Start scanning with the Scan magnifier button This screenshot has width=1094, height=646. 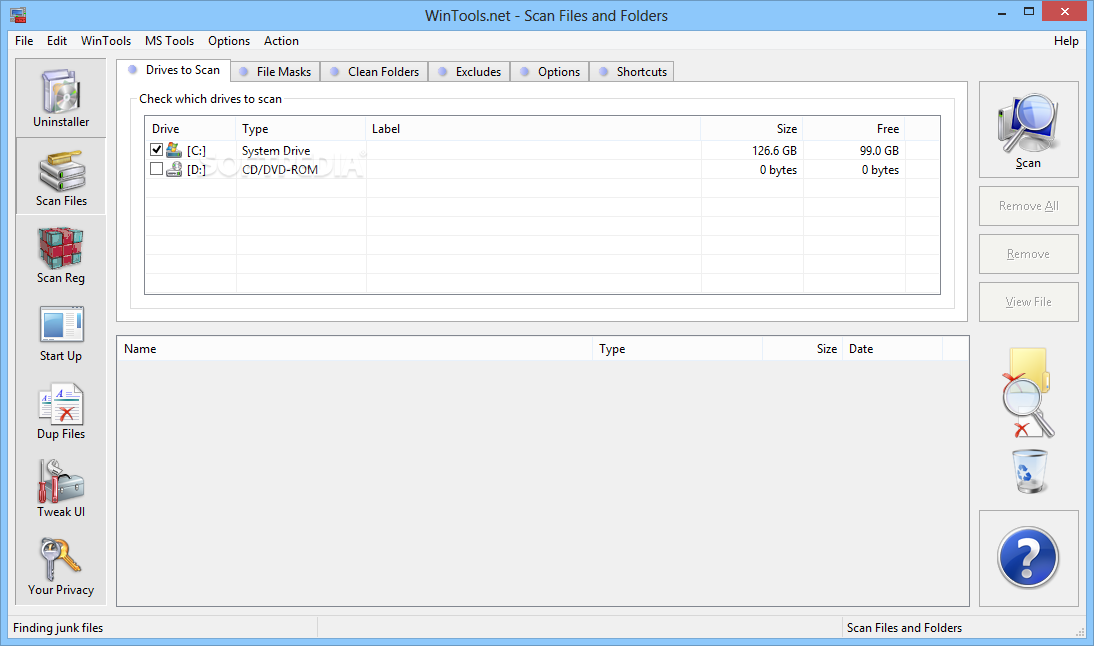pyautogui.click(x=1028, y=130)
